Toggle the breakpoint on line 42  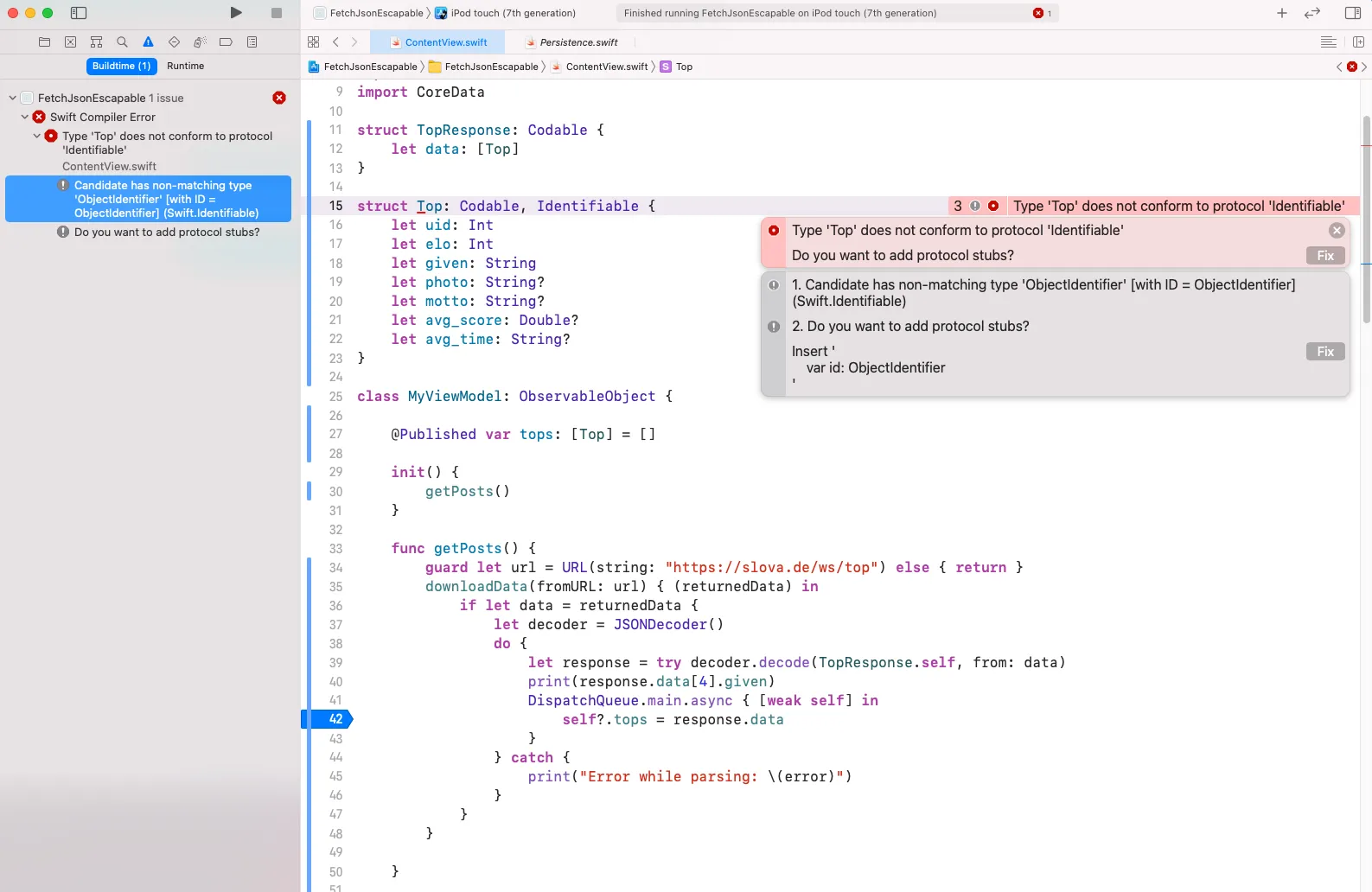(x=327, y=719)
